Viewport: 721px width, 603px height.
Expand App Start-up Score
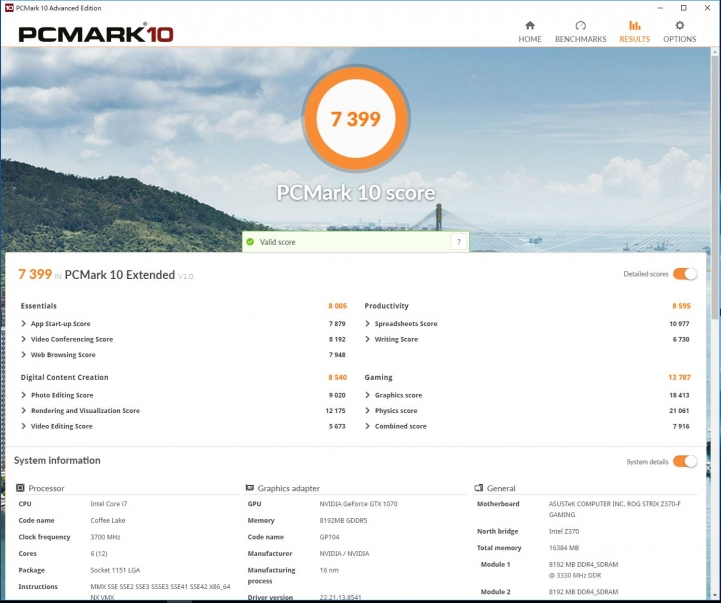[23, 324]
